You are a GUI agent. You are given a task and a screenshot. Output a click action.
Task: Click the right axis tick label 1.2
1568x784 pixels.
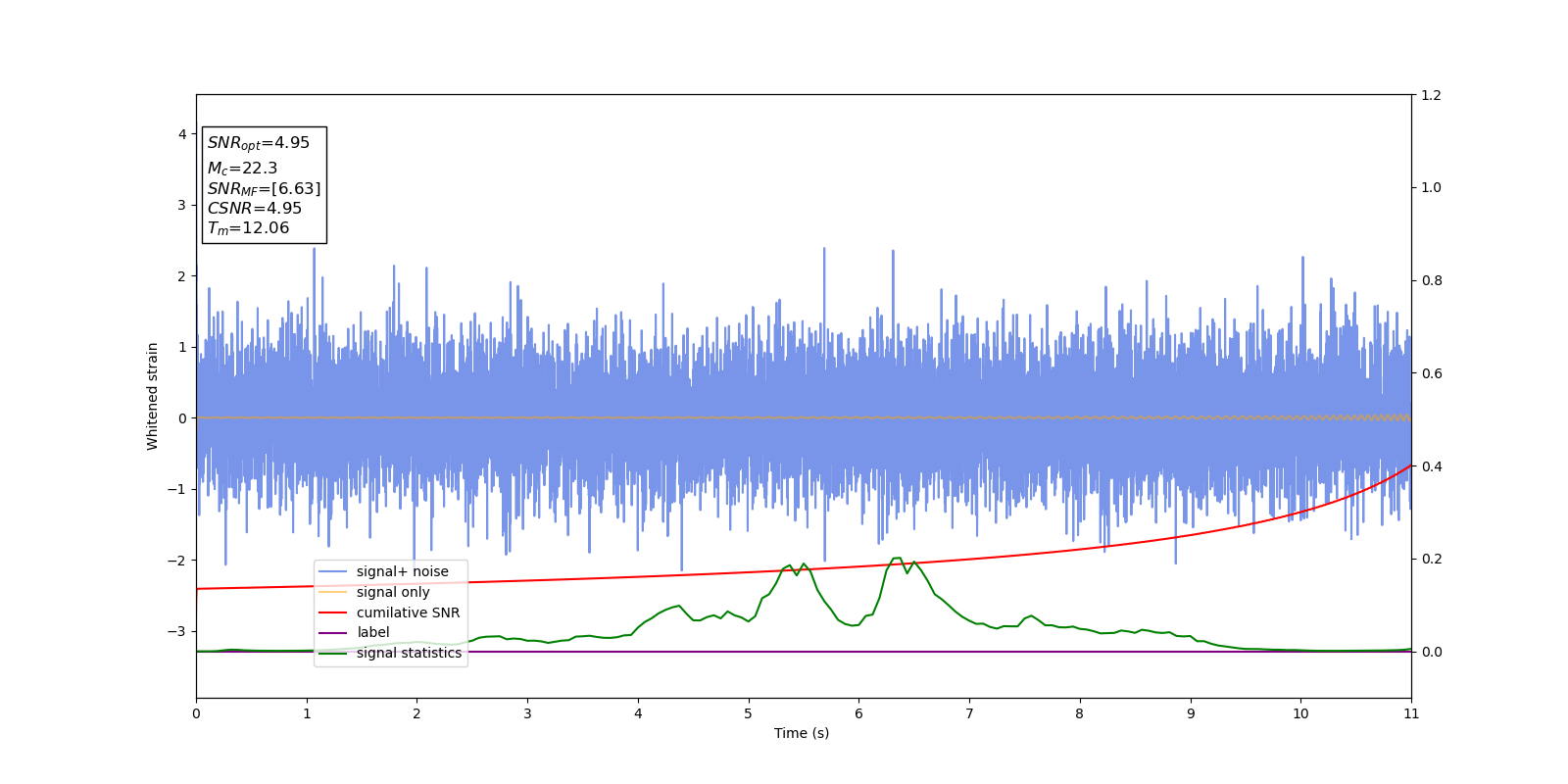pyautogui.click(x=1431, y=95)
